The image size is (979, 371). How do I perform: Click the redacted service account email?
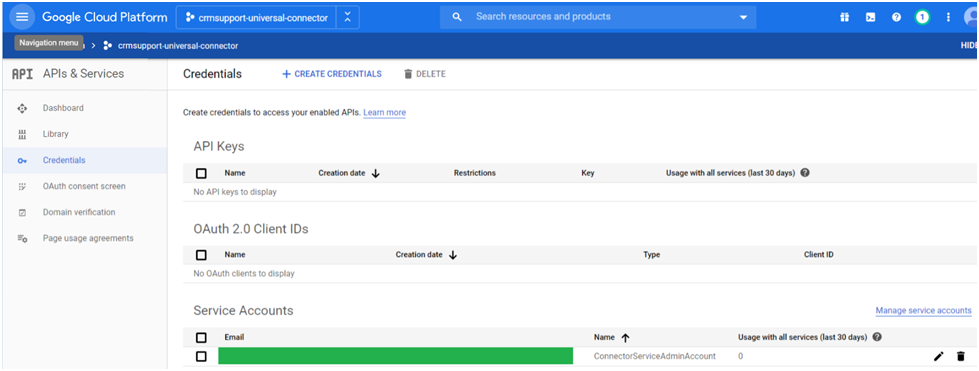[395, 356]
